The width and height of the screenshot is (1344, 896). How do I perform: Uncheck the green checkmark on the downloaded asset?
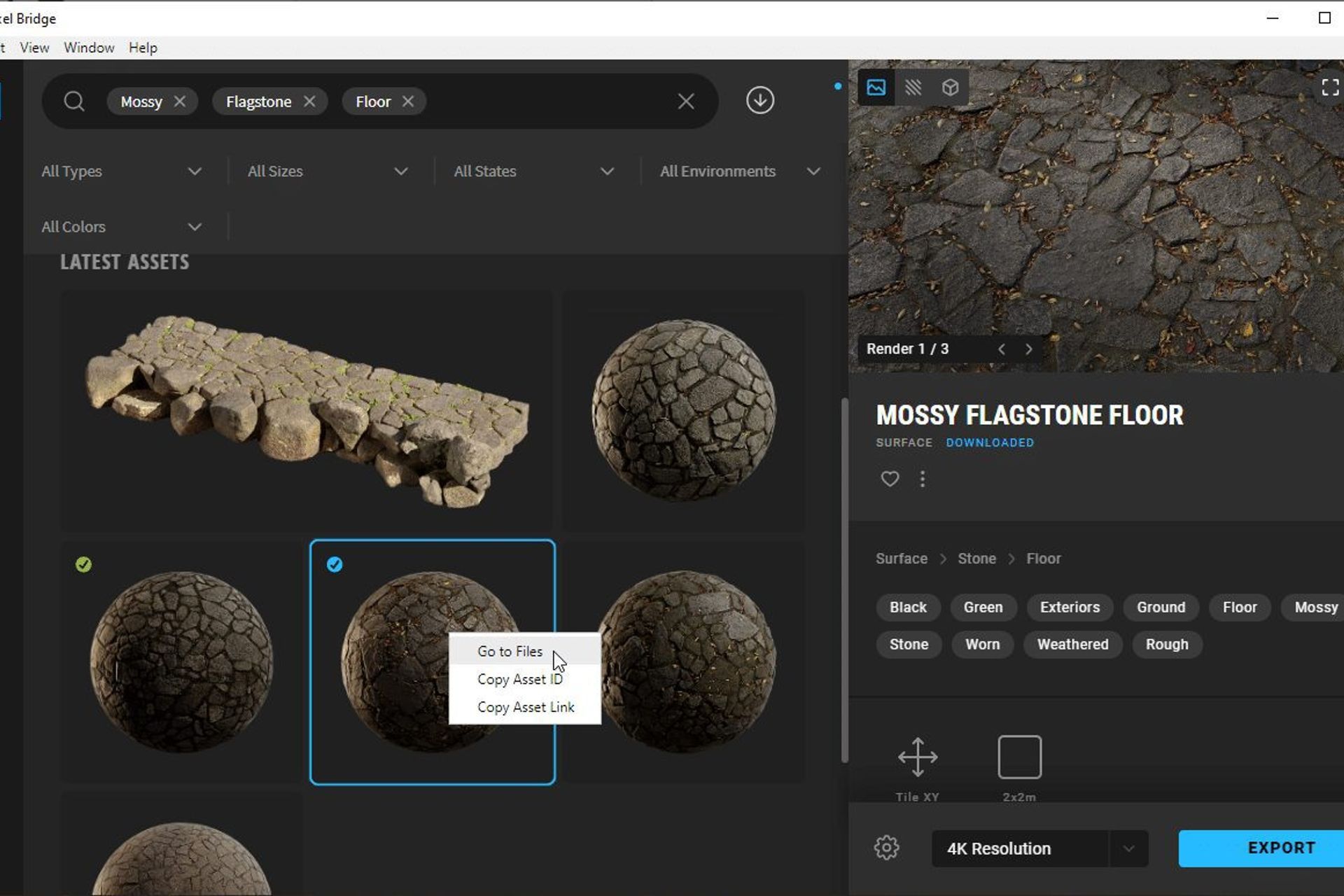pyautogui.click(x=83, y=564)
